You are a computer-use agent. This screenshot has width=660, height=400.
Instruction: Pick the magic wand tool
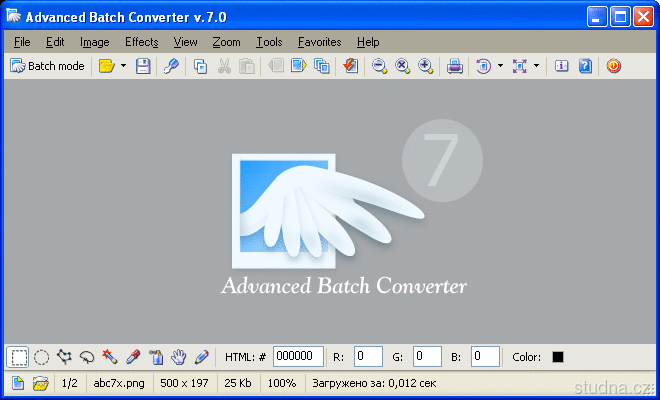(x=110, y=357)
